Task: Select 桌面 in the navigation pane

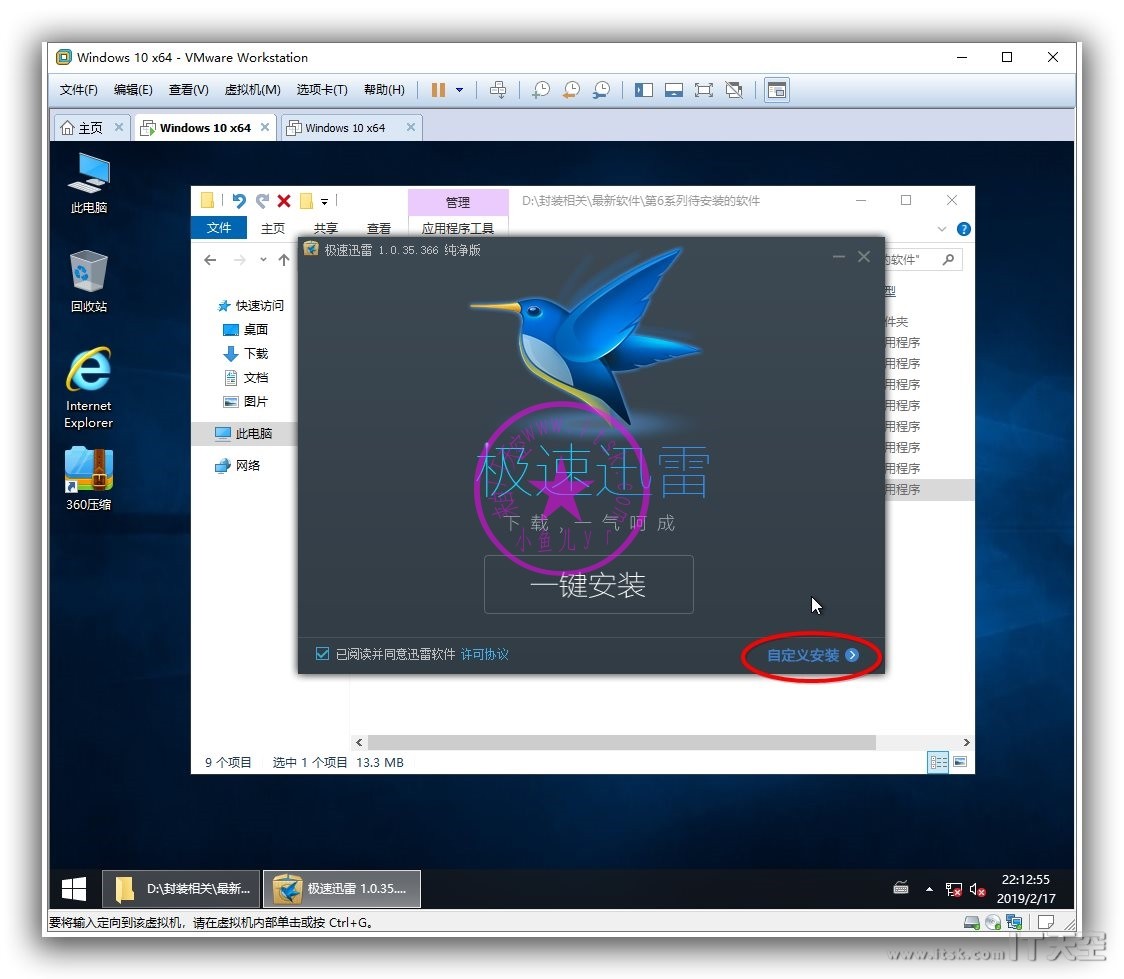Action: pos(246,330)
